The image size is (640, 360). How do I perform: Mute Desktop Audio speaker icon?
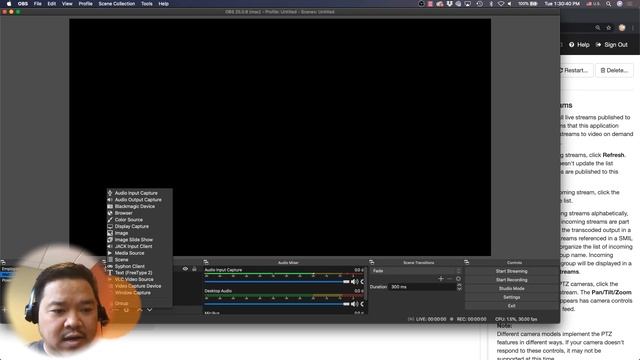354,304
